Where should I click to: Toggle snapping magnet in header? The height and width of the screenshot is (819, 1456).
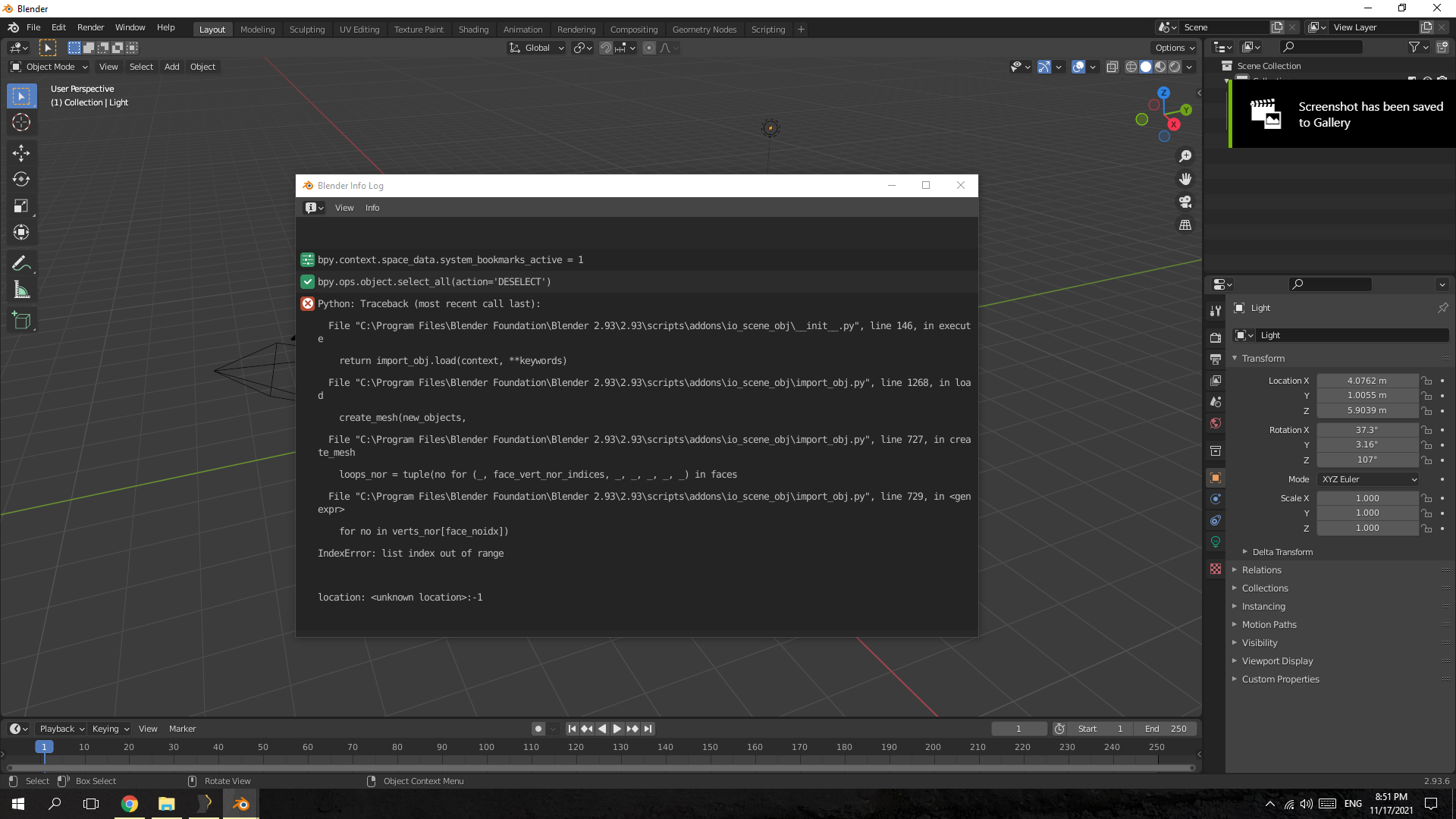606,48
